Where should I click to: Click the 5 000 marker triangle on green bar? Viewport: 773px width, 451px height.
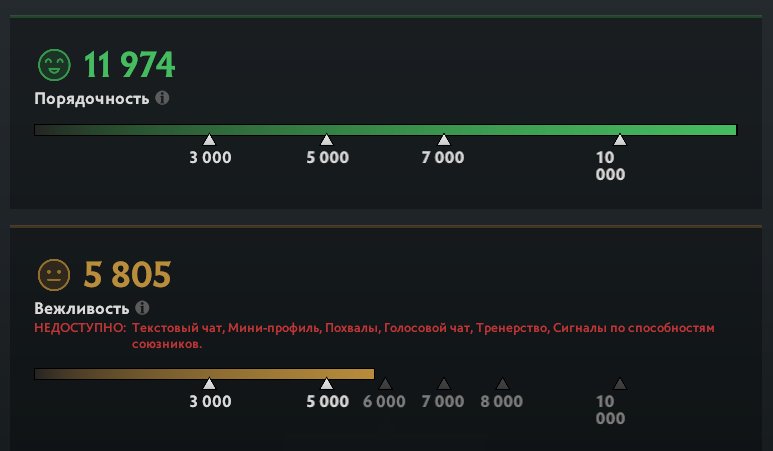[x=326, y=140]
